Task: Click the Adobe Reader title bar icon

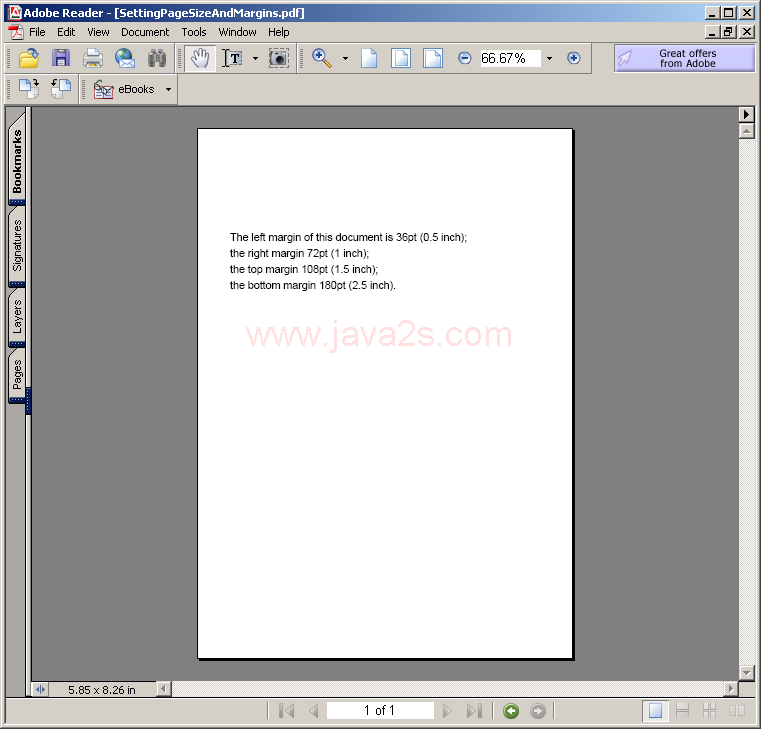Action: (15, 13)
